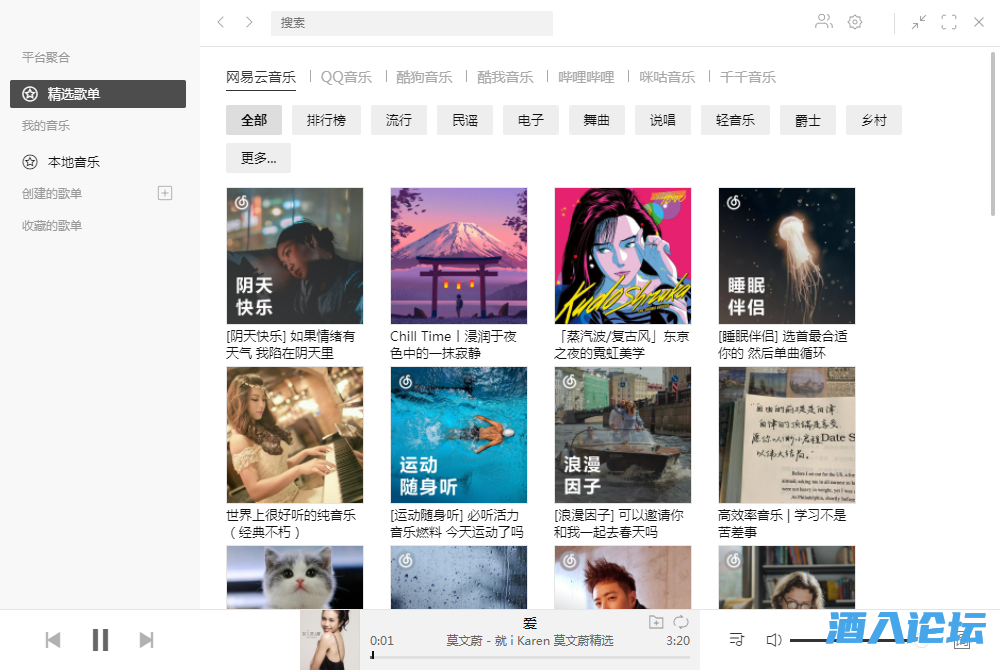Mute audio with the speaker icon
Image resolution: width=1000 pixels, height=670 pixels.
pos(773,639)
